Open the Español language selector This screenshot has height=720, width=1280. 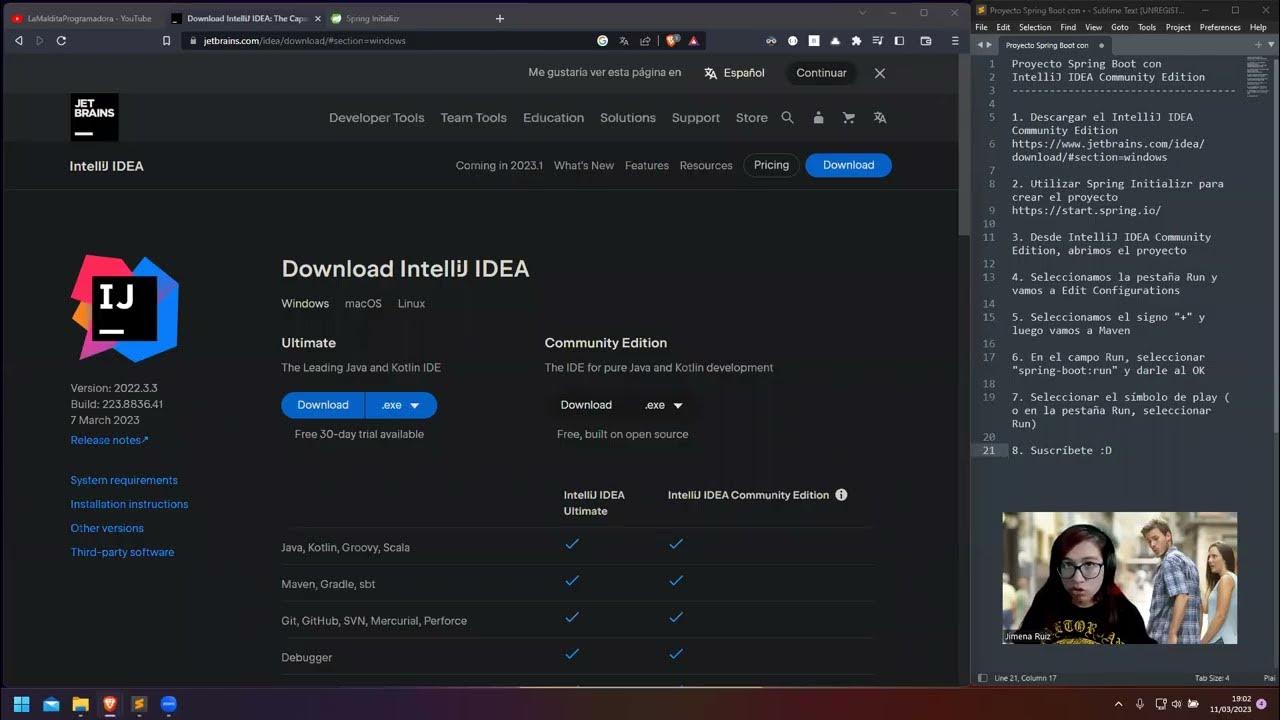click(x=734, y=73)
